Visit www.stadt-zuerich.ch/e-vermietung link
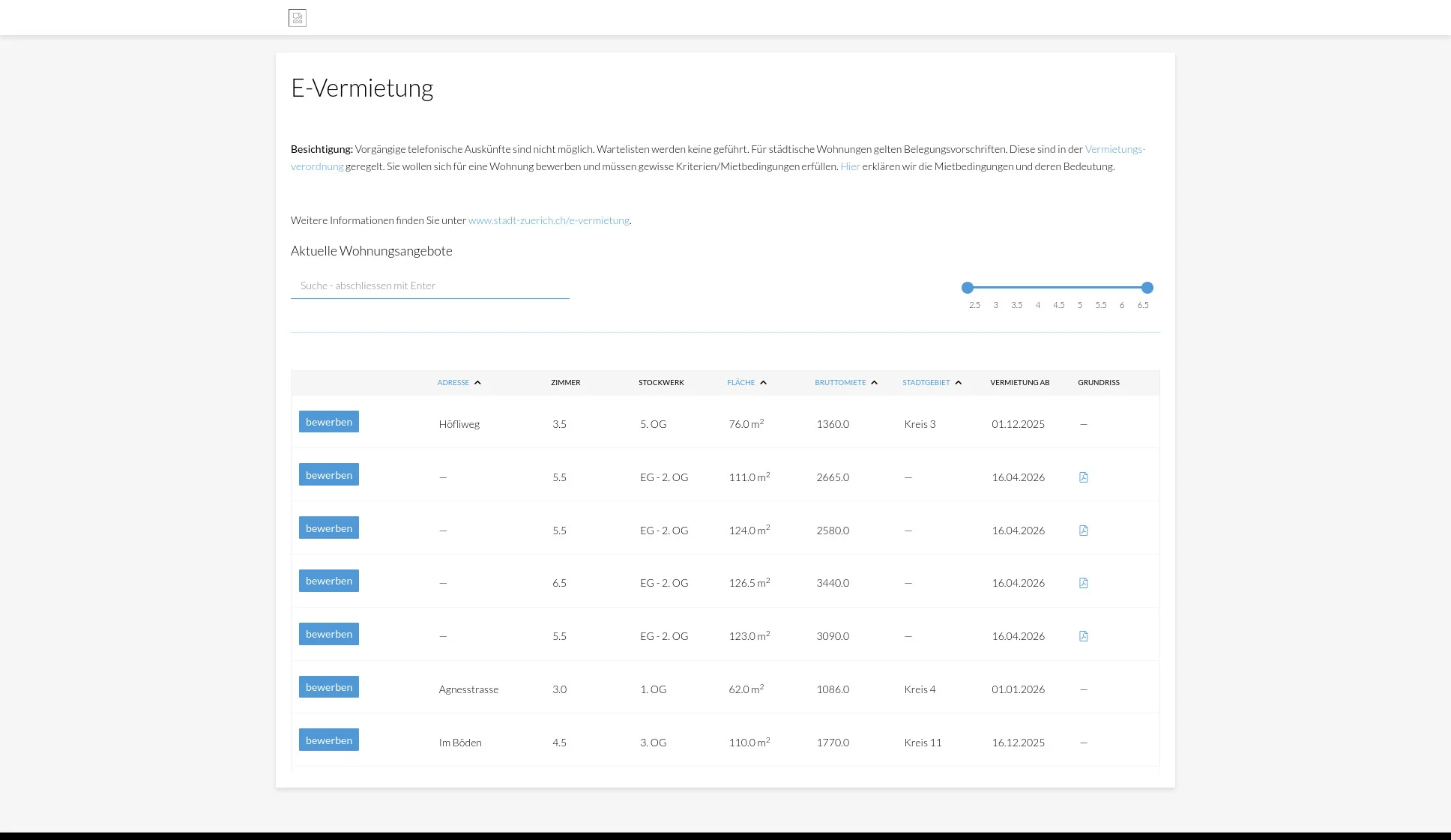 coord(549,220)
